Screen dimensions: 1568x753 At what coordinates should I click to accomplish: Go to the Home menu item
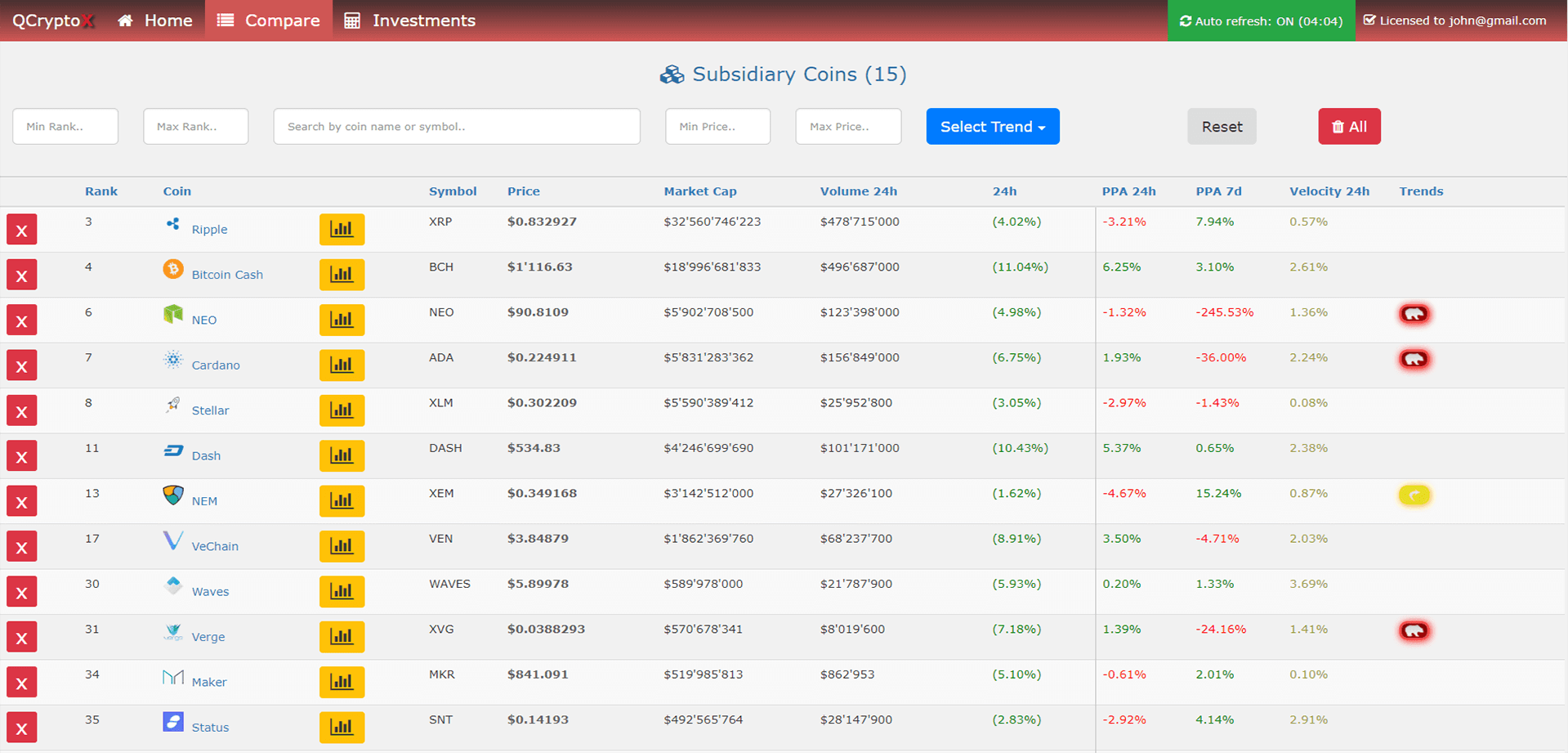155,20
